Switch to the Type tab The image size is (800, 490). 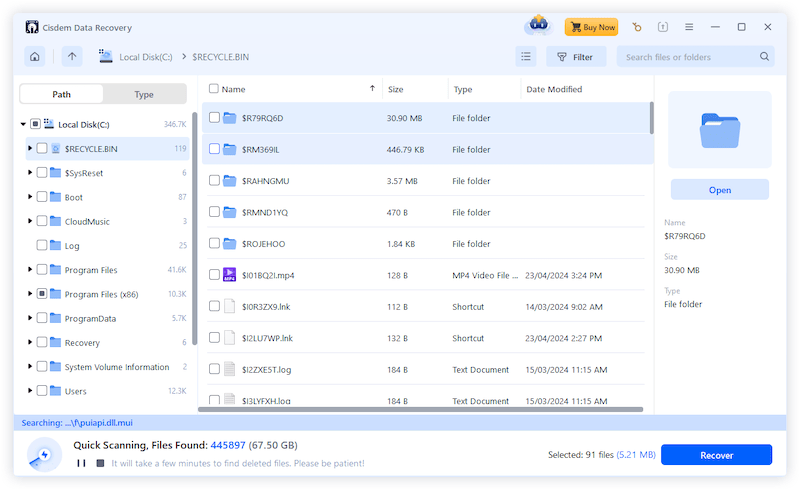click(x=144, y=94)
